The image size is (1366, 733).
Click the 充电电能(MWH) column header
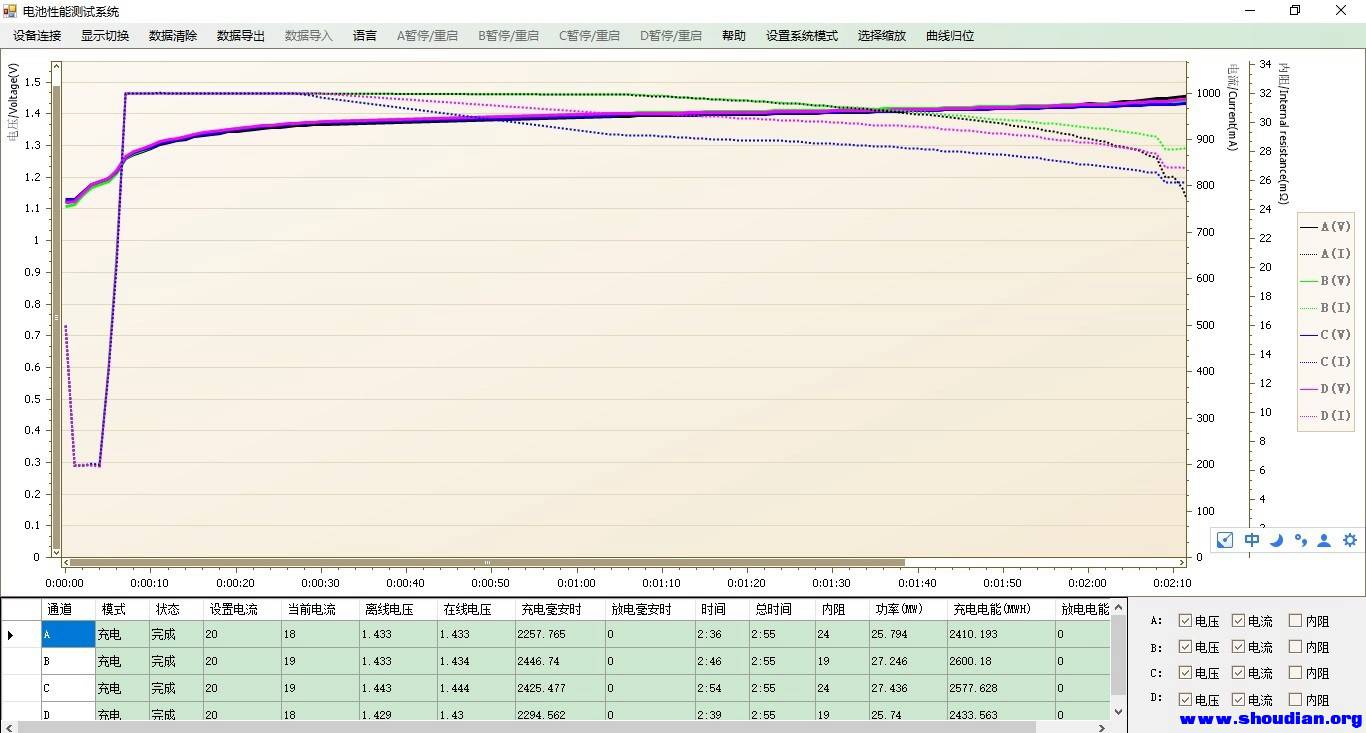click(1001, 609)
